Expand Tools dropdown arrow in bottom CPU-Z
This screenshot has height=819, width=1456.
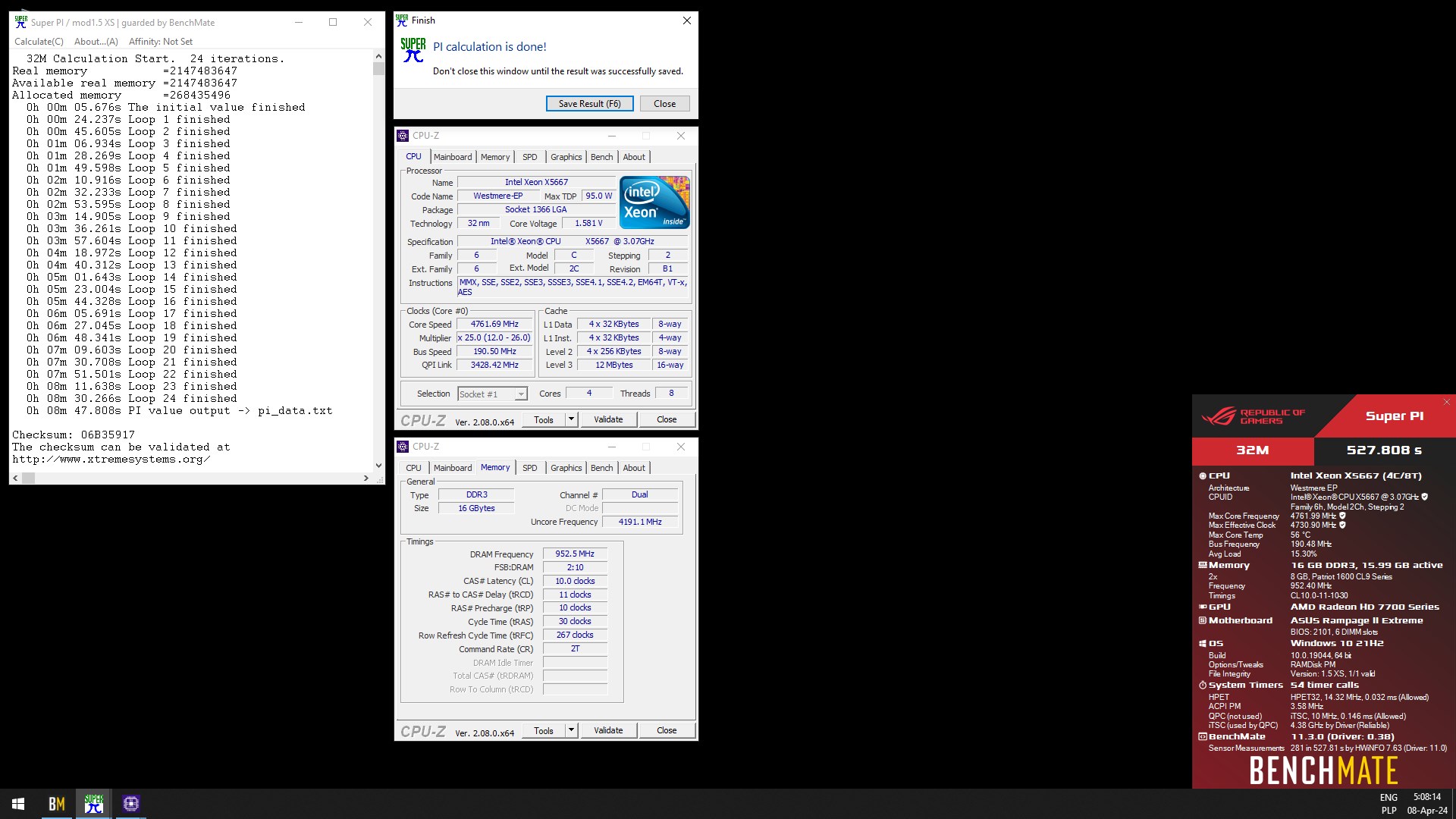(572, 730)
